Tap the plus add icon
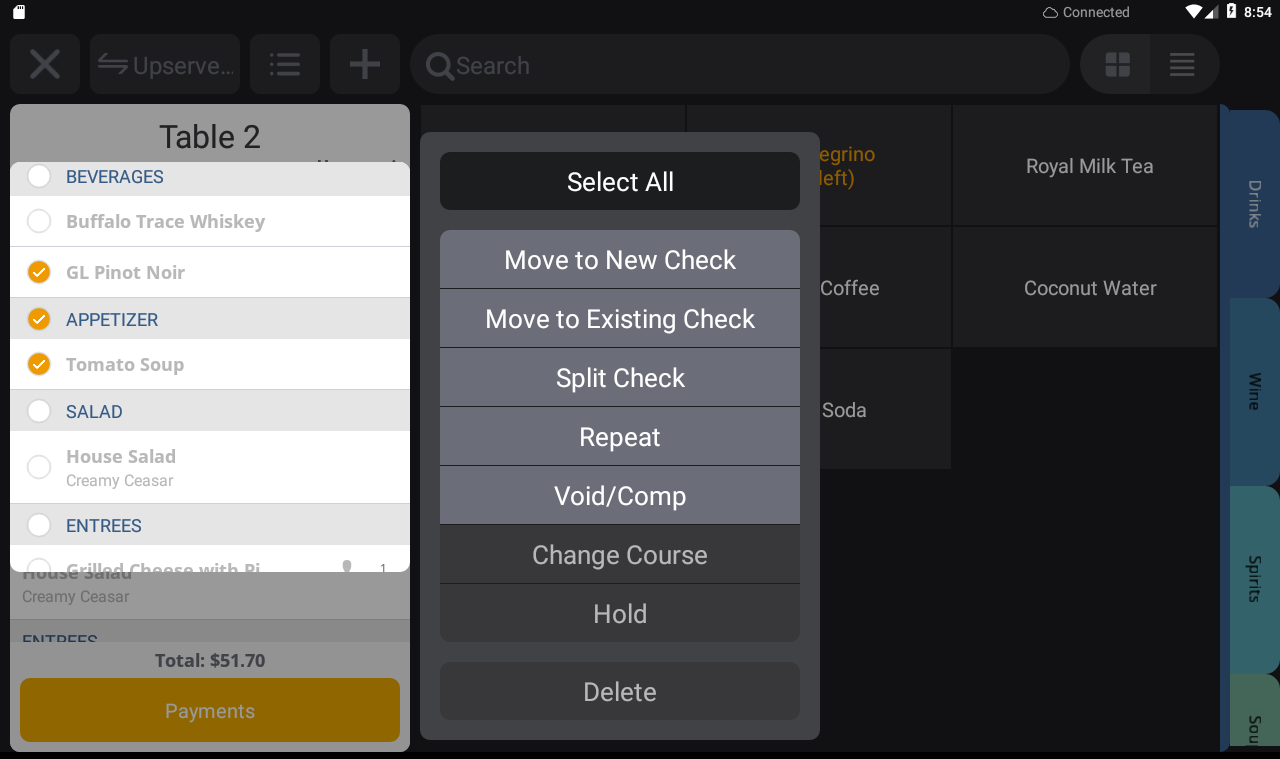Image resolution: width=1280 pixels, height=759 pixels. 365,65
